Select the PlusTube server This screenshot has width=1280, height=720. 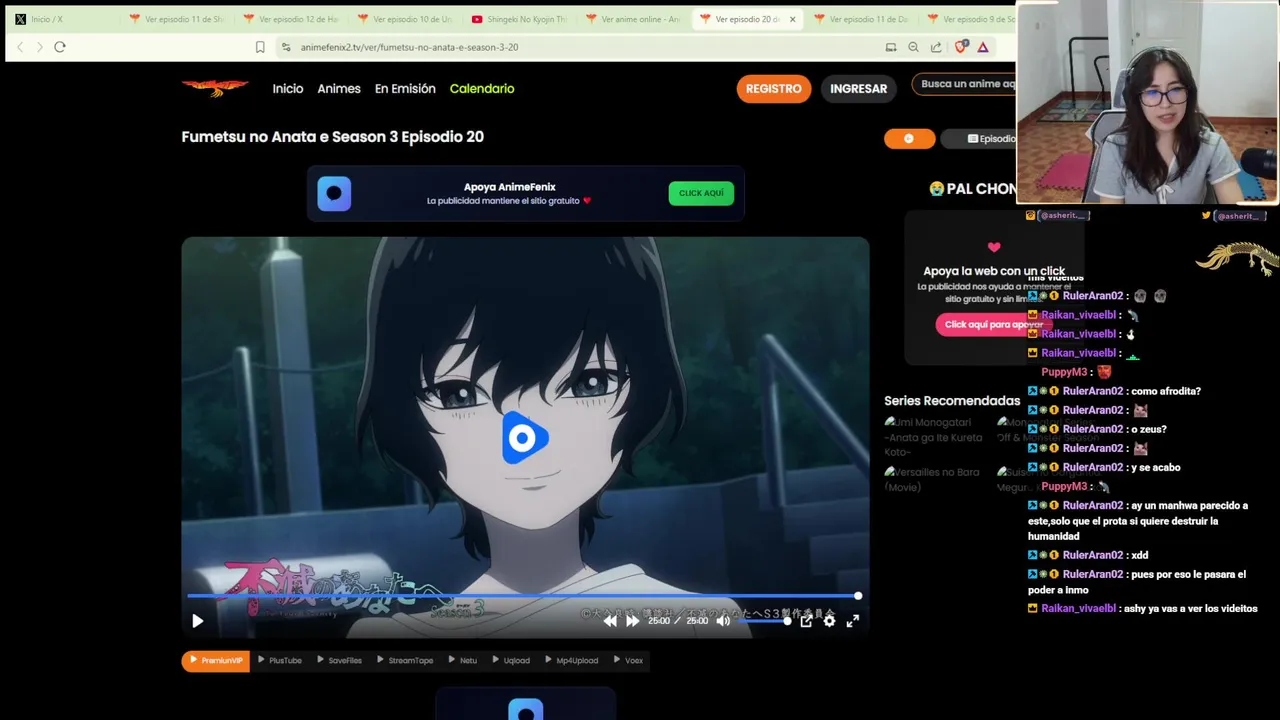point(280,661)
